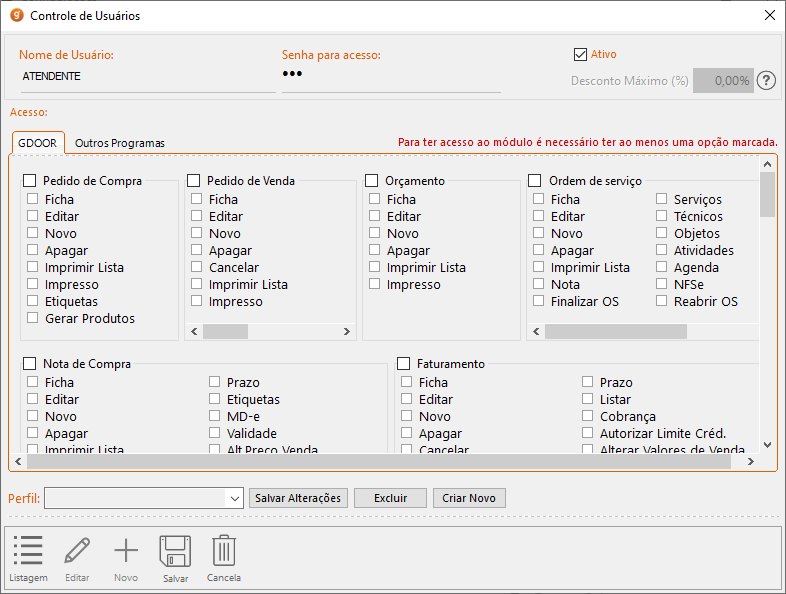Screen dimensions: 786x594
Task: Check Editar under Faturamento
Action: point(407,399)
